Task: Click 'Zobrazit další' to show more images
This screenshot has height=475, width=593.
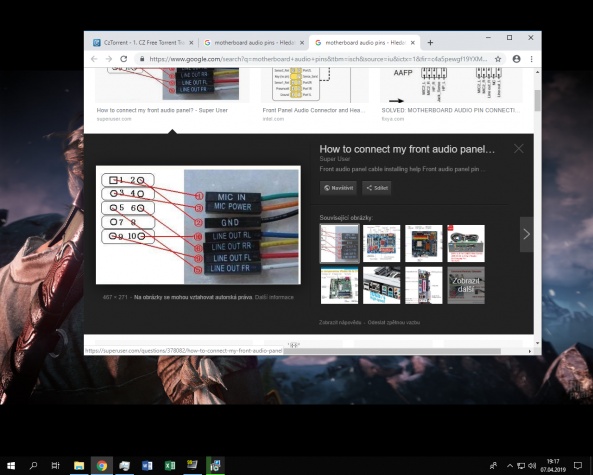Action: (x=466, y=286)
